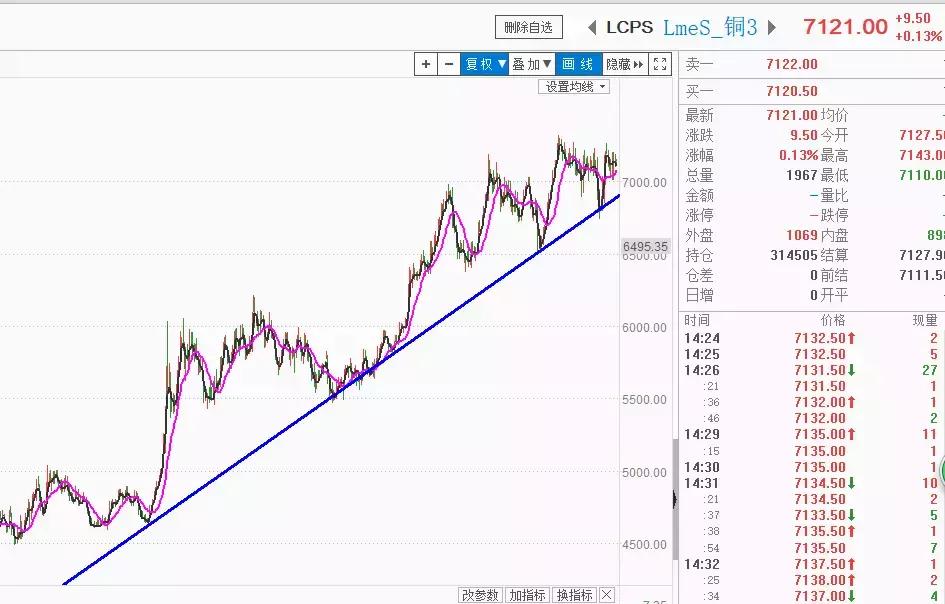Screen dimensions: 945x604
Task: Click the LmeS_铜3 contract name
Action: click(x=710, y=27)
